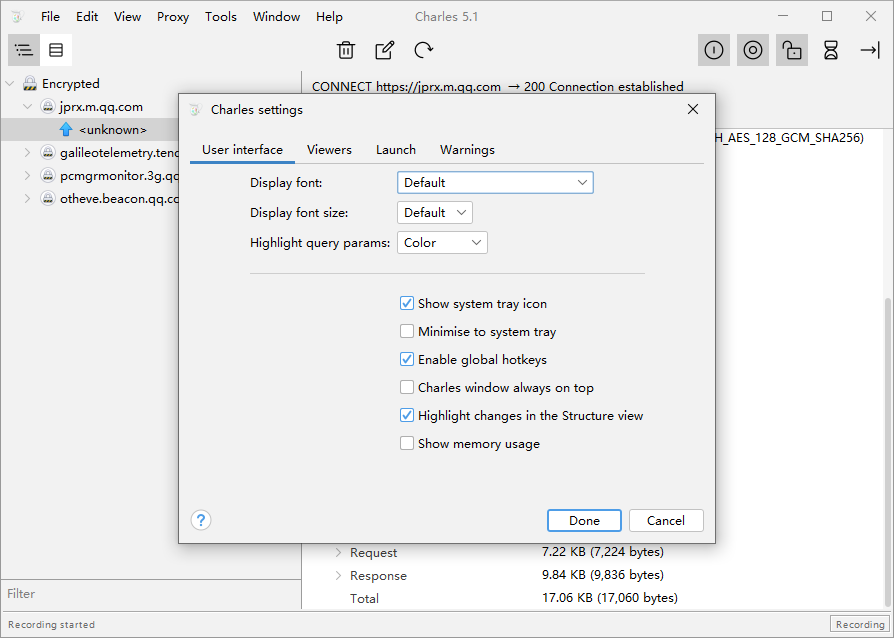Screen dimensions: 894x638
Task: Toggle the Recording circle icon
Action: click(x=753, y=50)
